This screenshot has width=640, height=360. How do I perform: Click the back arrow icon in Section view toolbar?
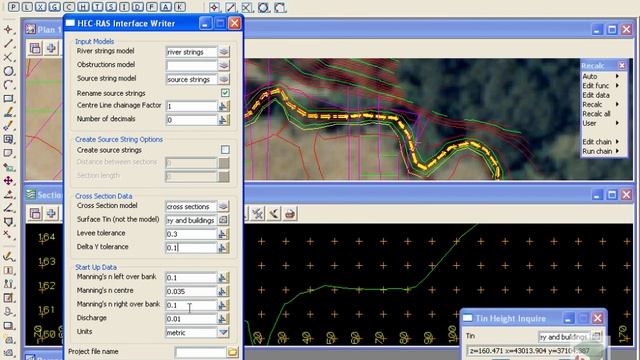tap(274, 213)
